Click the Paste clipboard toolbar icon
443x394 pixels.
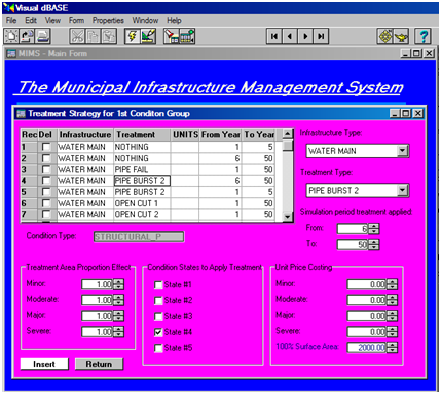click(x=108, y=36)
